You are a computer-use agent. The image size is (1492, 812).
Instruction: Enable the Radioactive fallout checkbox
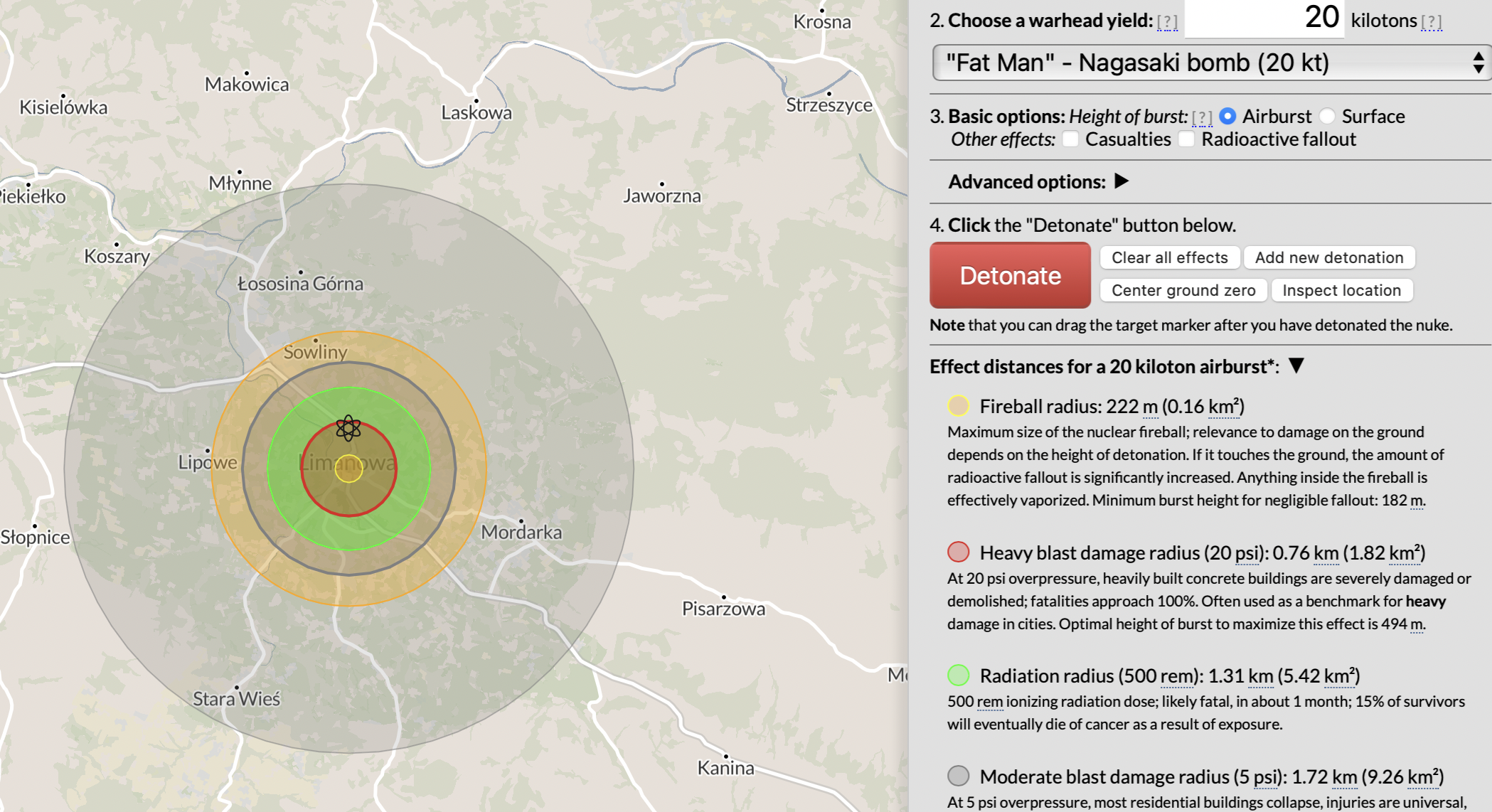pyautogui.click(x=1186, y=139)
